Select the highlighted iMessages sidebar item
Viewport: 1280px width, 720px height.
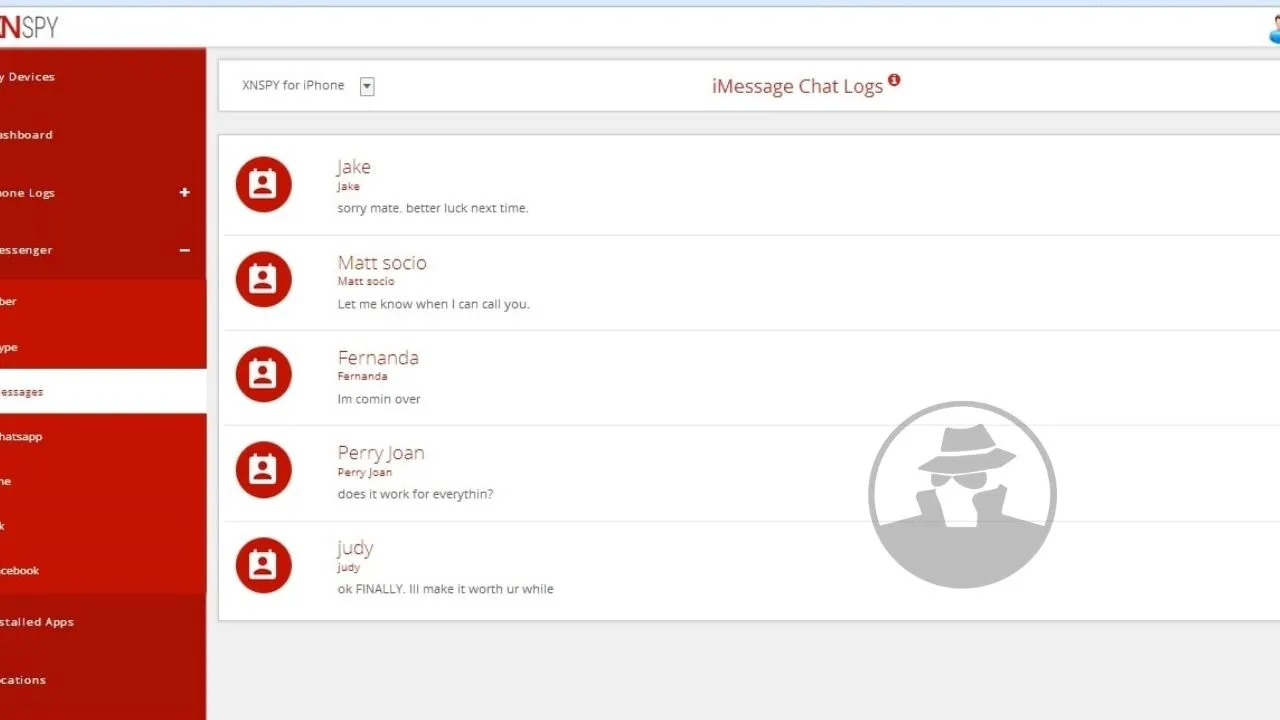pos(103,392)
